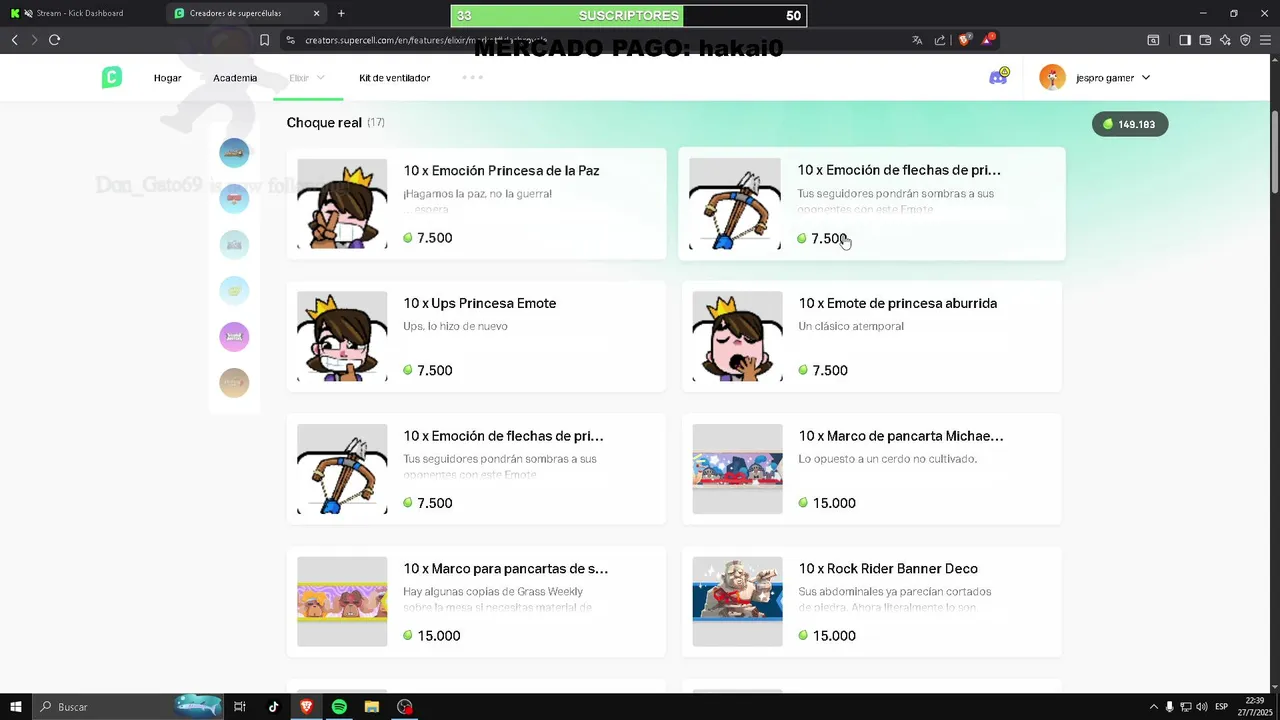Open the Brave Rewards triangle icon
The width and height of the screenshot is (1280, 720).
(x=988, y=40)
